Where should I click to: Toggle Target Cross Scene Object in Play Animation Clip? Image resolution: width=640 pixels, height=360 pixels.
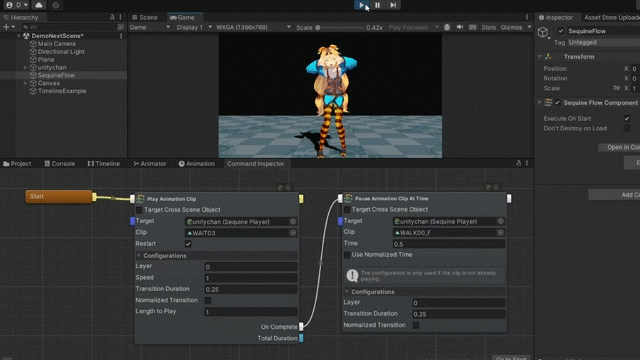tap(139, 209)
